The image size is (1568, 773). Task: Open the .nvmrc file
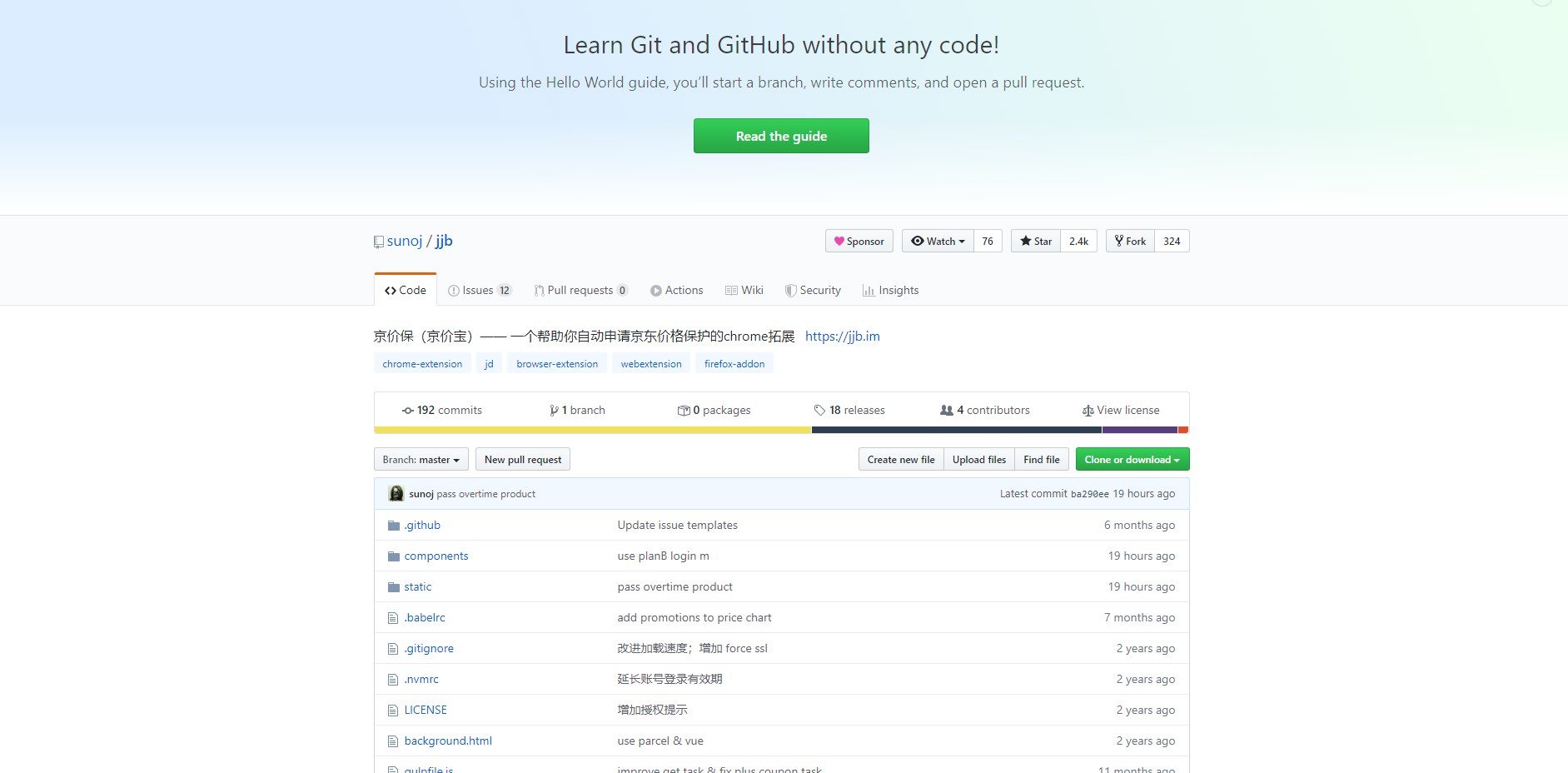(x=421, y=679)
